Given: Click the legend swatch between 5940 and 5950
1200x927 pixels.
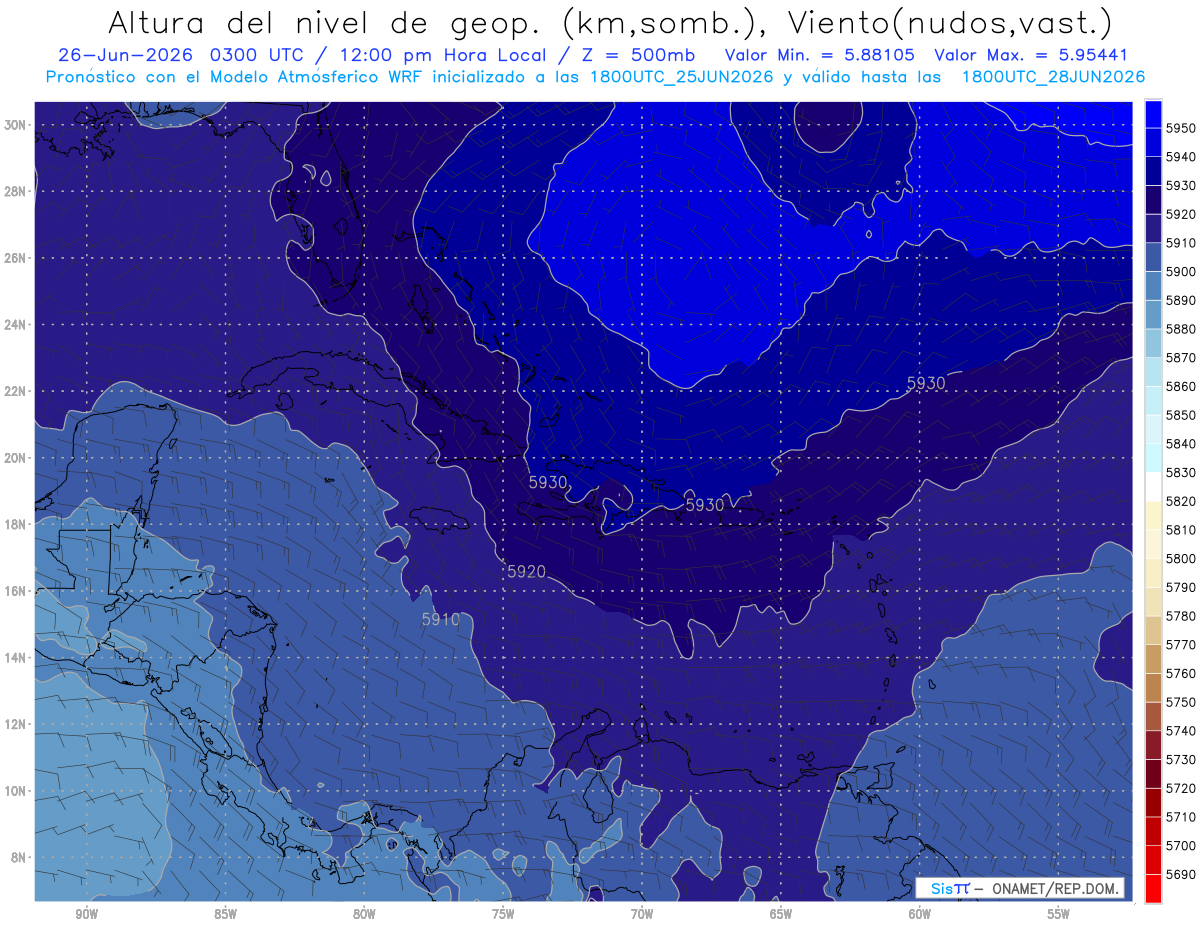Looking at the screenshot, I should tap(1153, 141).
